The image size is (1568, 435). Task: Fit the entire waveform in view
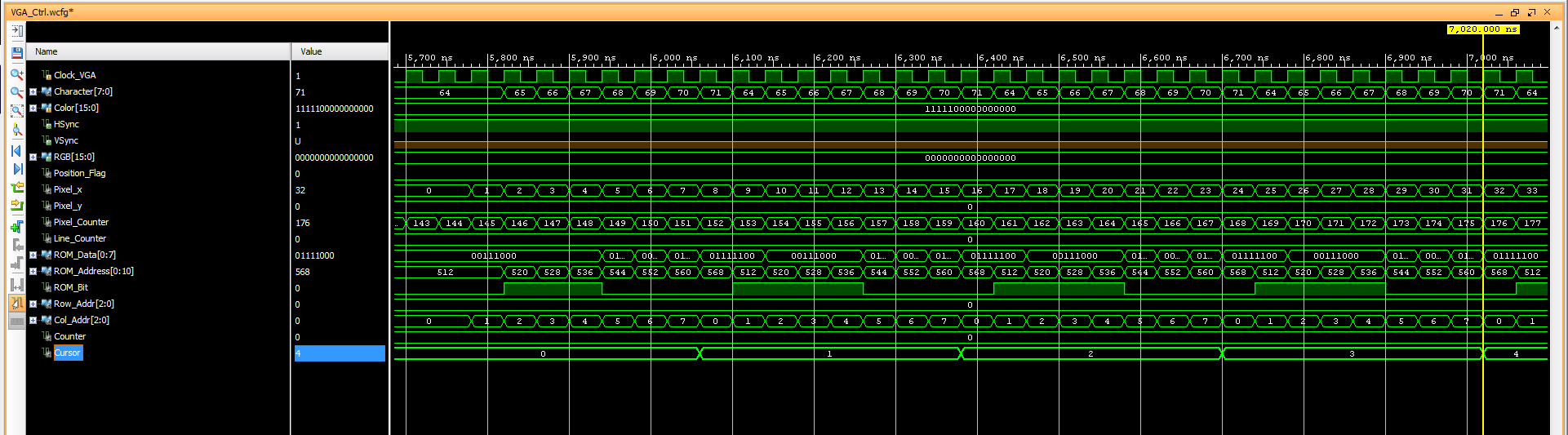[x=17, y=110]
